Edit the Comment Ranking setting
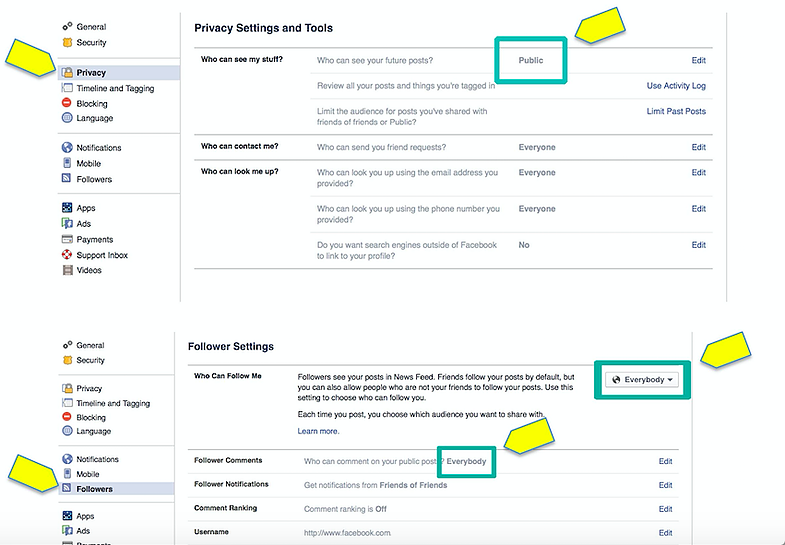This screenshot has height=545, width=785. [665, 509]
